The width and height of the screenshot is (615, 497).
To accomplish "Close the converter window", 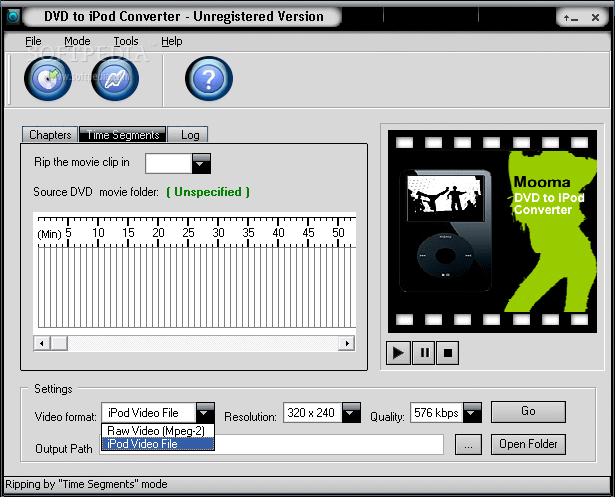I will [x=595, y=18].
